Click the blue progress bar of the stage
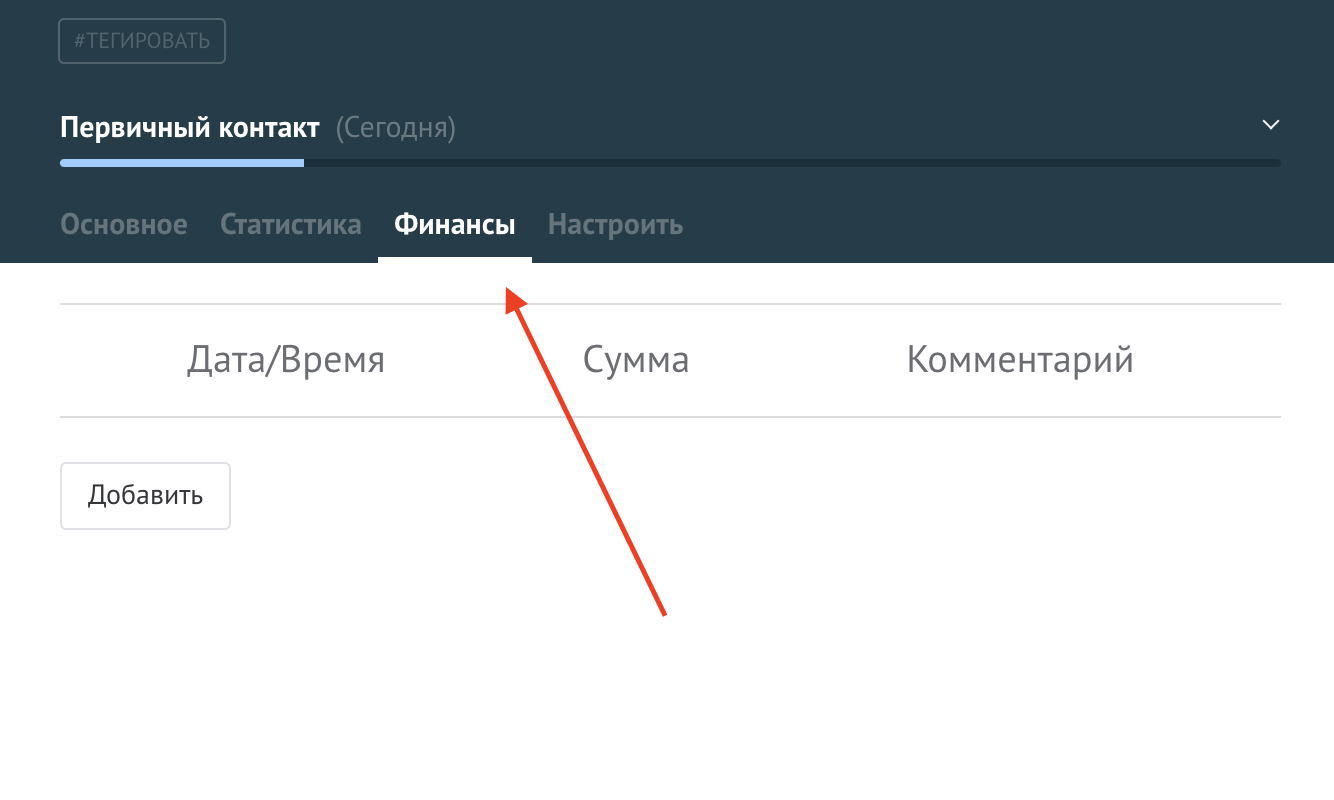This screenshot has width=1334, height=800. (180, 162)
